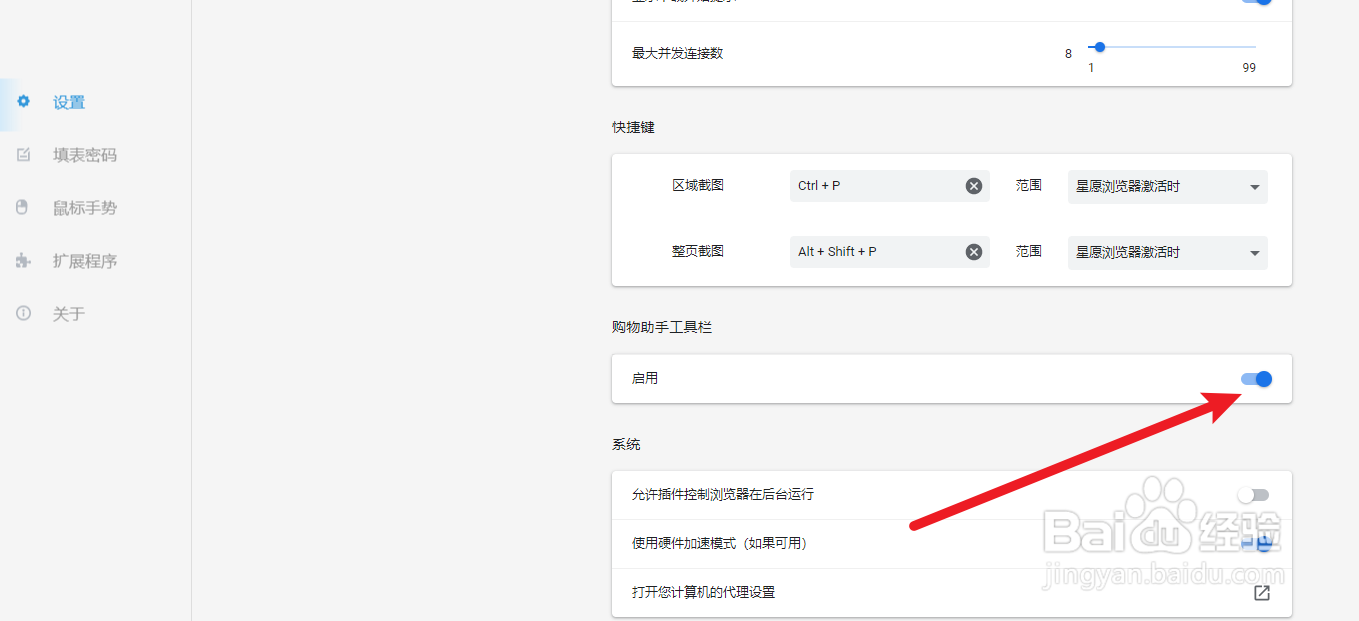This screenshot has width=1359, height=621.
Task: Enable 允许插件控制浏览器在后台运行
Action: [1253, 494]
